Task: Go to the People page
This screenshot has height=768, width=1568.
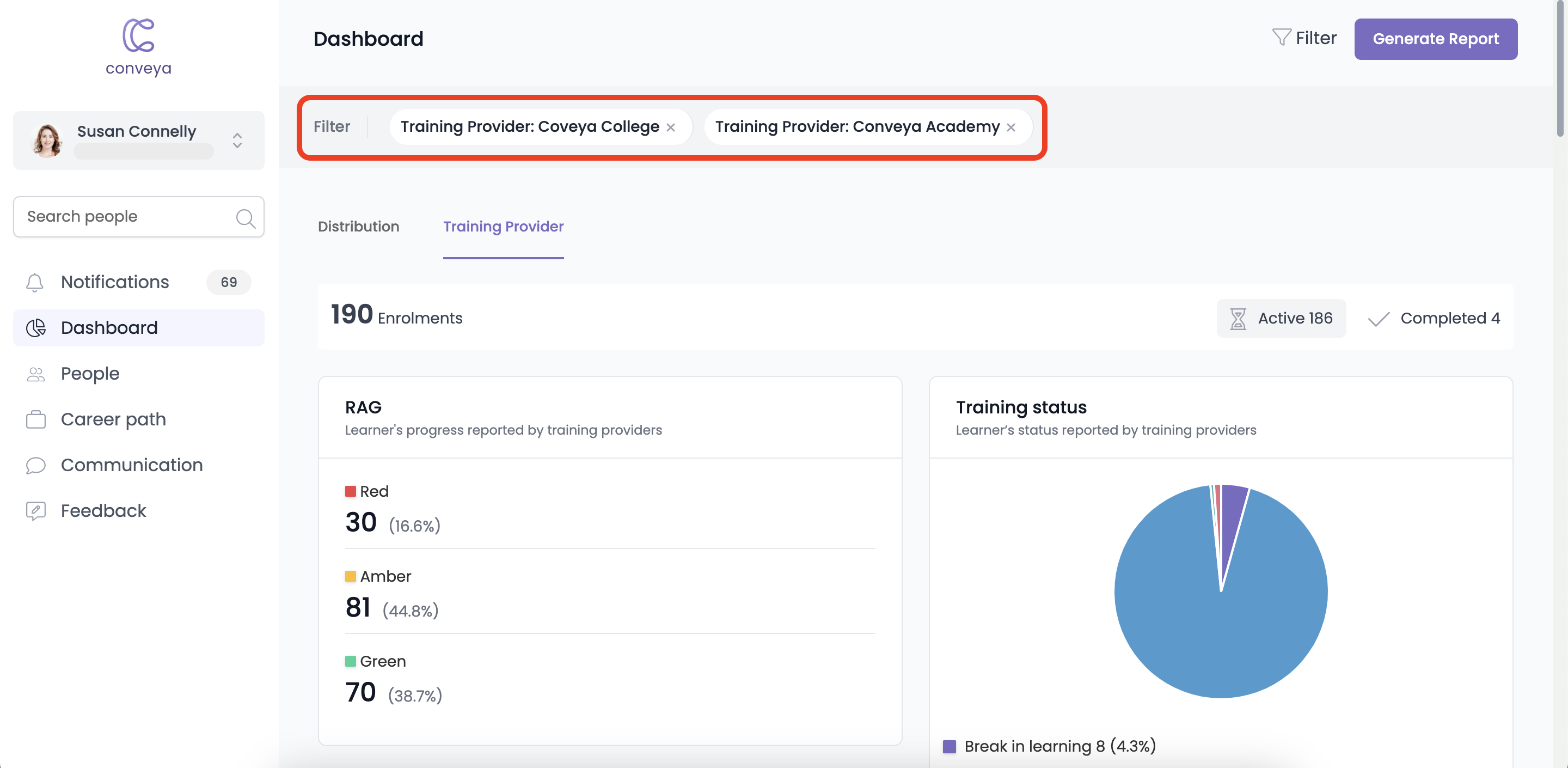Action: [139, 373]
